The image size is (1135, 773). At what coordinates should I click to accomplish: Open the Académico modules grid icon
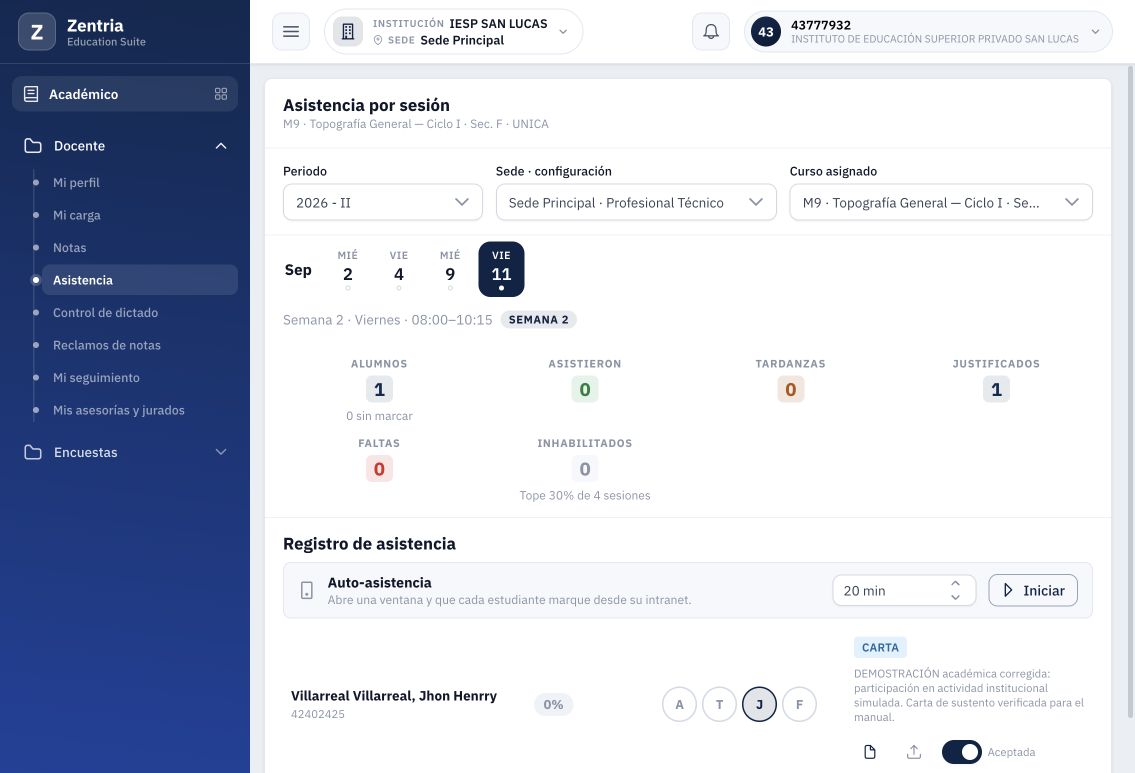(x=221, y=94)
